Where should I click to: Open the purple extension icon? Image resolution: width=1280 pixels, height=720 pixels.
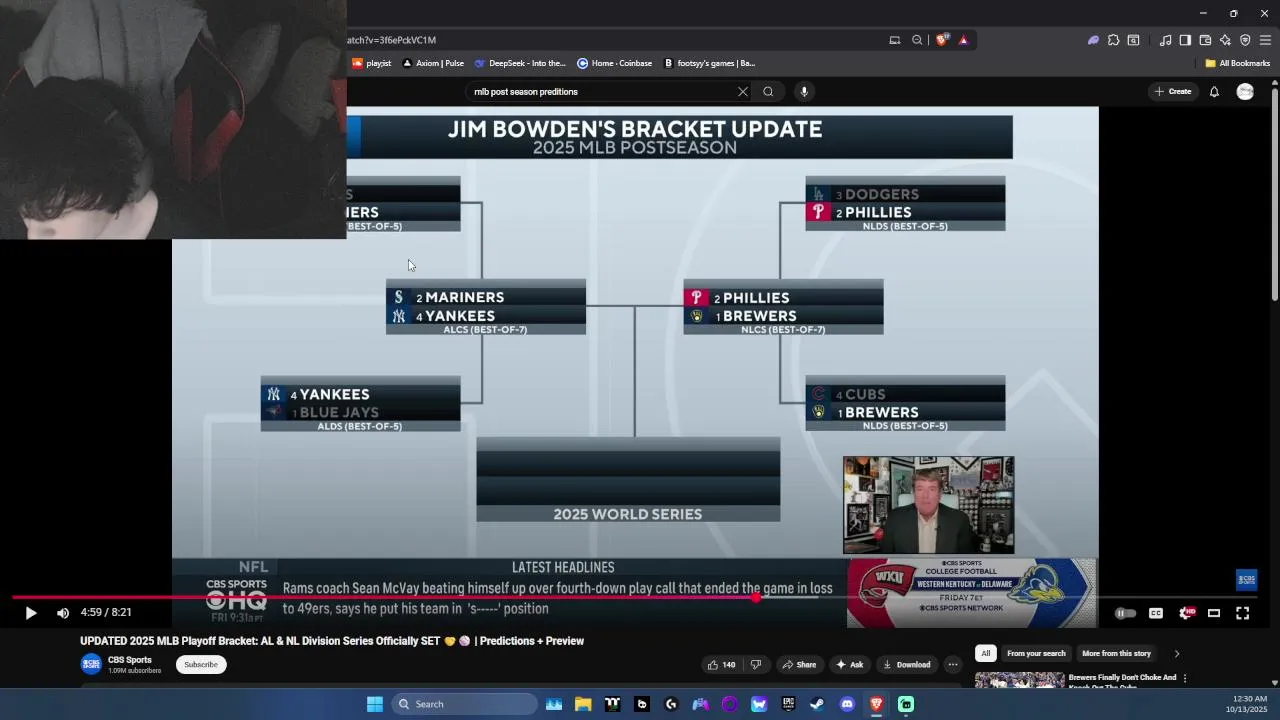1093,40
